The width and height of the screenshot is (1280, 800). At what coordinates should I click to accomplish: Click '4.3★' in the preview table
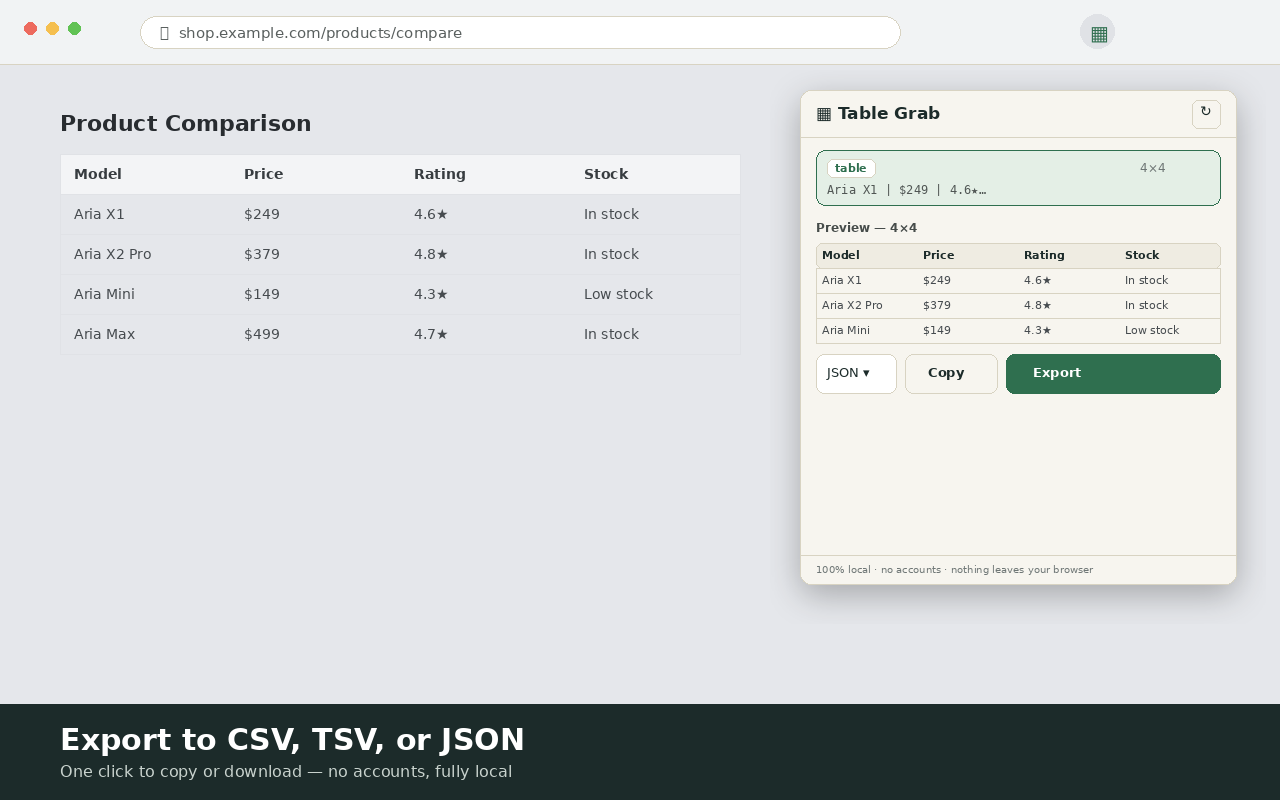coord(1038,331)
